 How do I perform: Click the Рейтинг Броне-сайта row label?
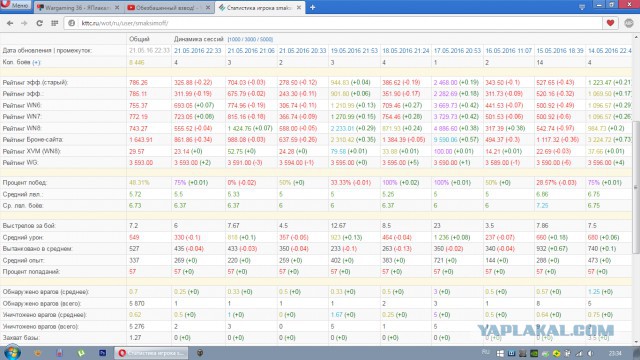coord(33,140)
